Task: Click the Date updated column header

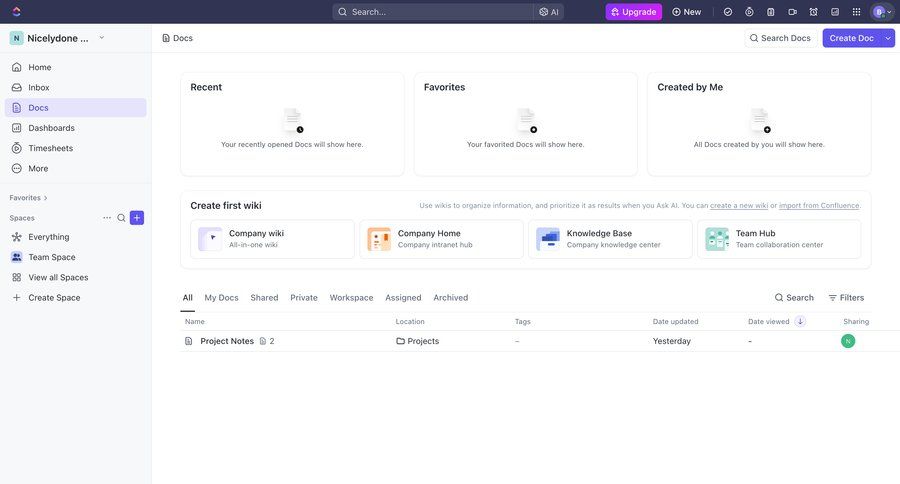Action: click(675, 322)
